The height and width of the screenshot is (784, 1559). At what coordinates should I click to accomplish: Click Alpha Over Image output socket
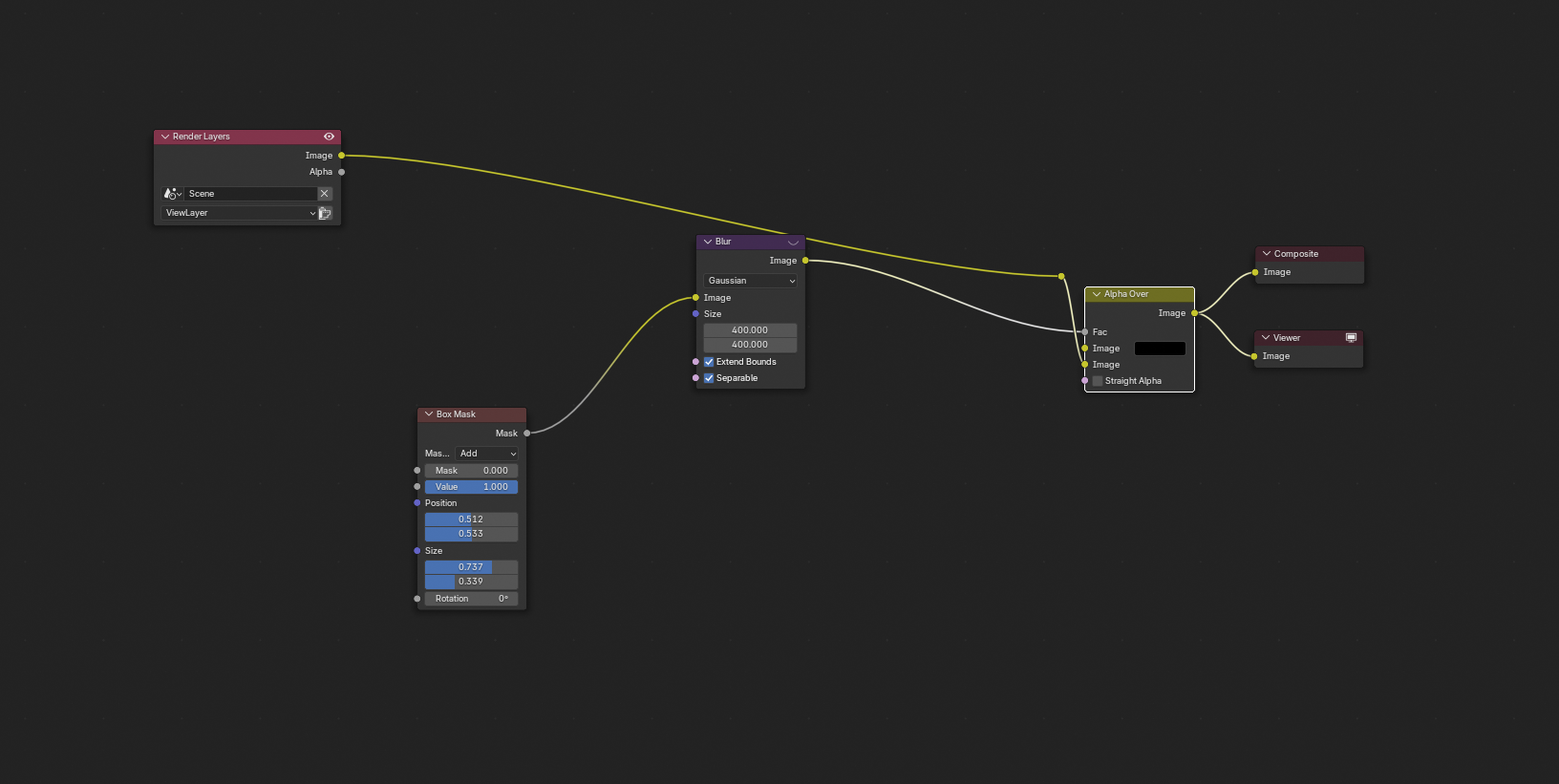1194,313
